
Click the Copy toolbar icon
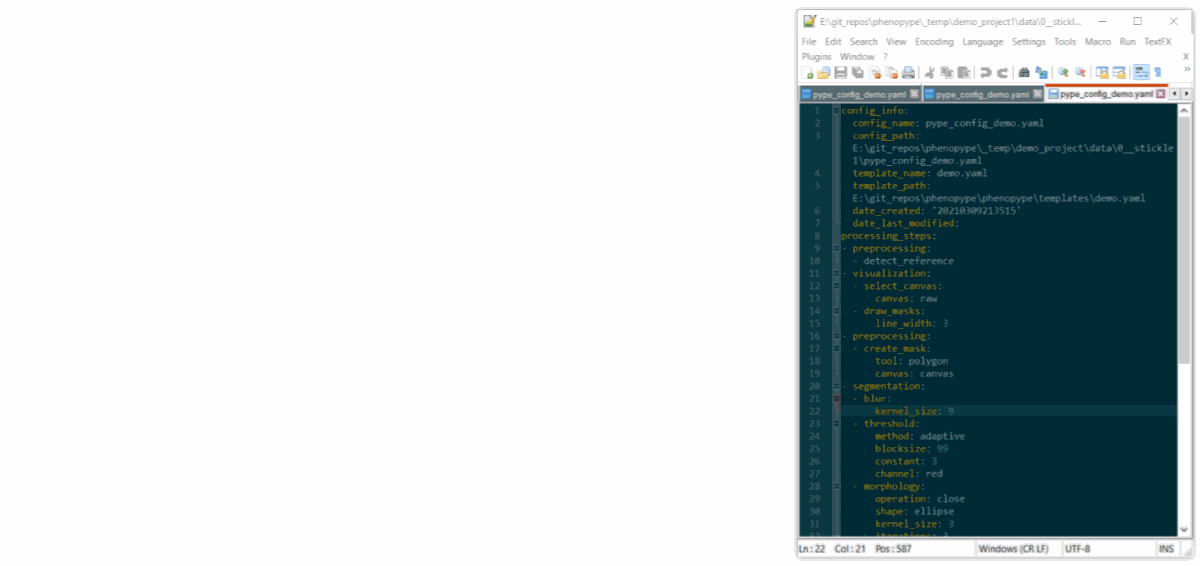point(947,73)
